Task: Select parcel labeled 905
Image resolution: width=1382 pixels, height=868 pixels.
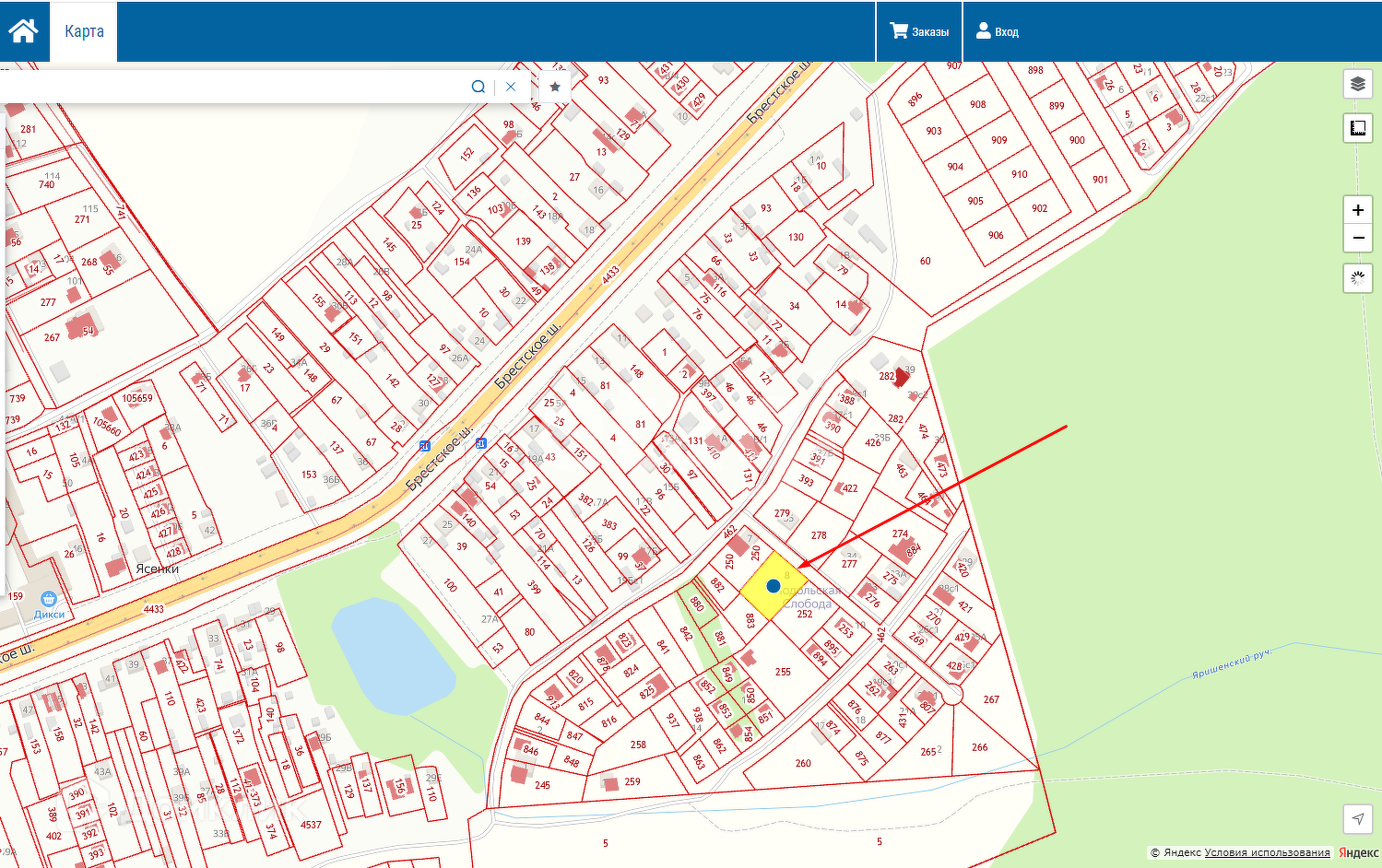Action: 975,201
